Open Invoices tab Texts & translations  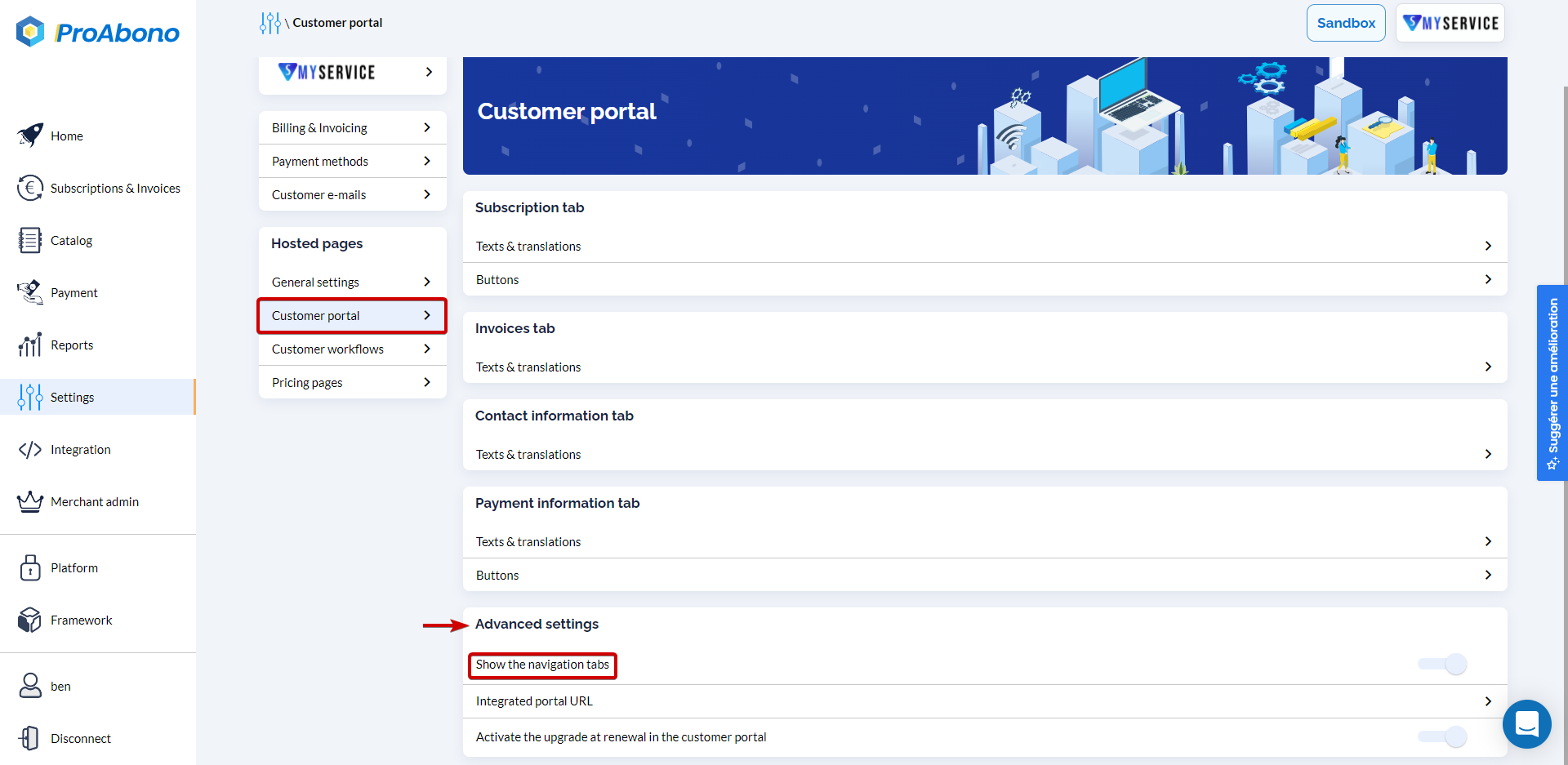pos(985,367)
